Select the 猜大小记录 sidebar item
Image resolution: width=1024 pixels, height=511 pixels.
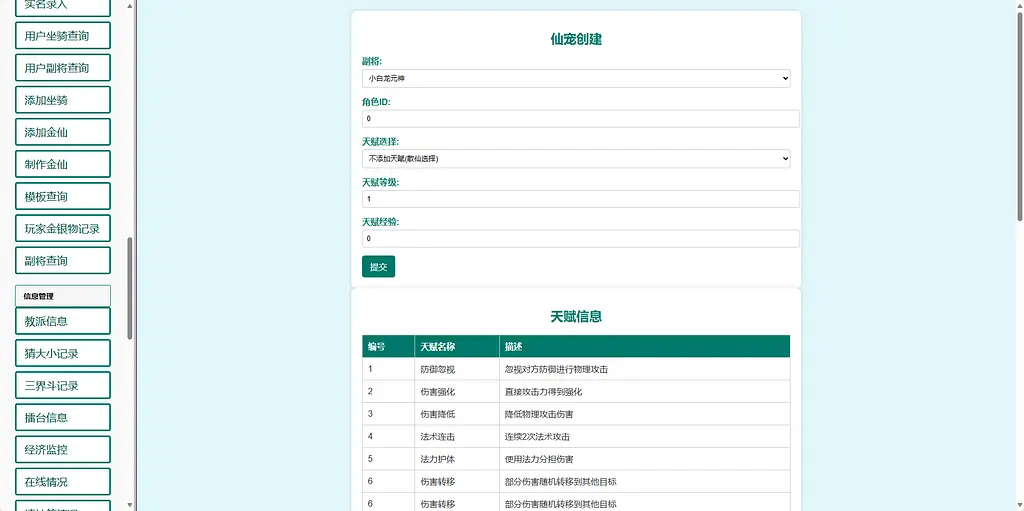[x=62, y=353]
